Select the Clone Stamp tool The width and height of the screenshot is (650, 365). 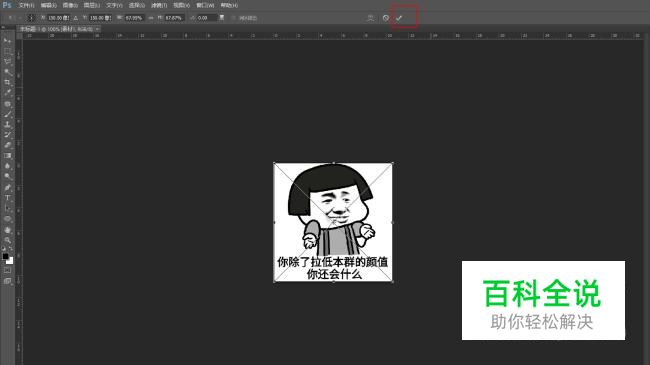pos(7,124)
